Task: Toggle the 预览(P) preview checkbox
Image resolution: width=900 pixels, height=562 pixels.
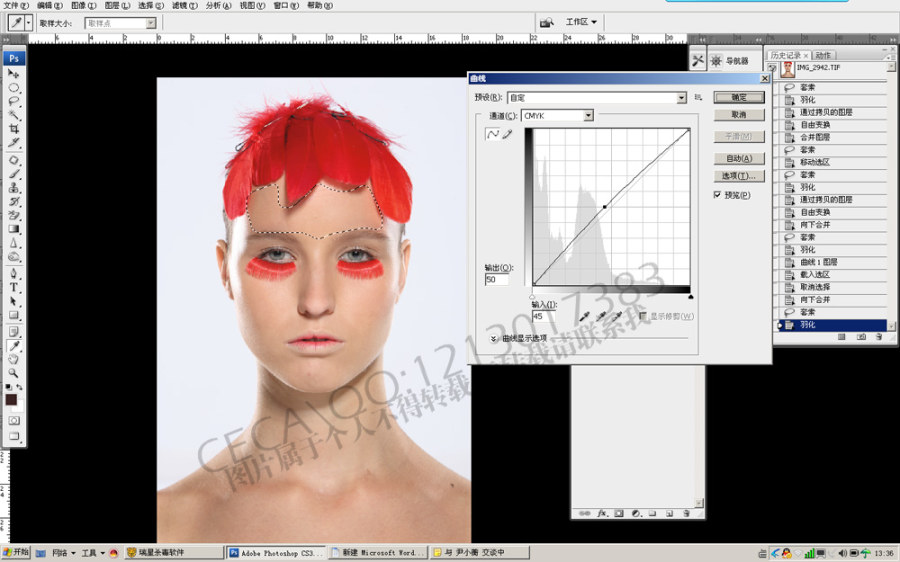Action: (717, 195)
